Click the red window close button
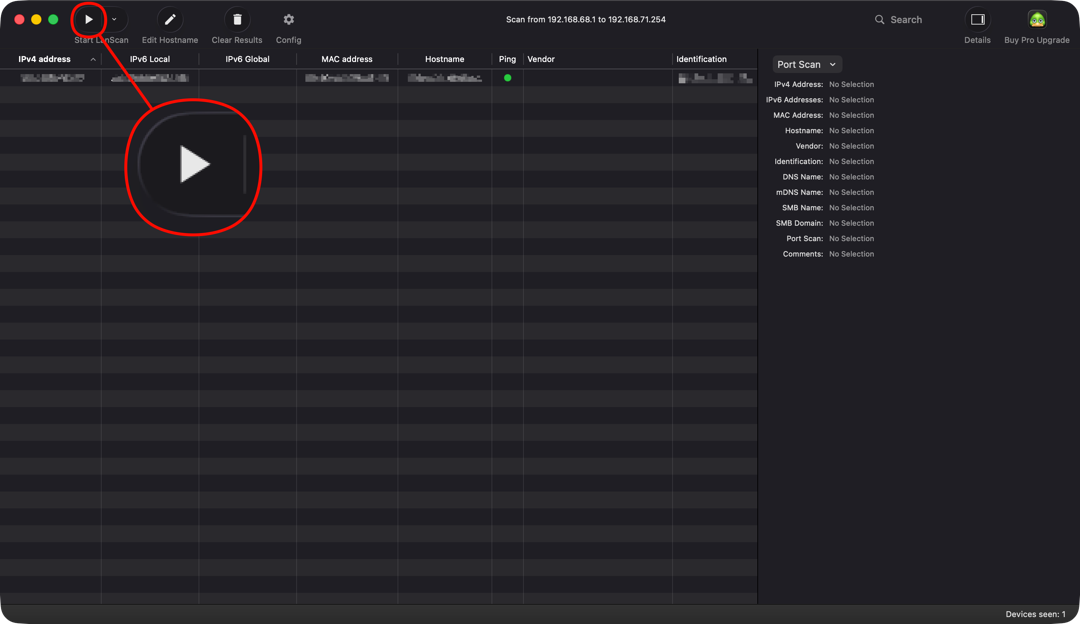This screenshot has width=1080, height=624. point(19,19)
